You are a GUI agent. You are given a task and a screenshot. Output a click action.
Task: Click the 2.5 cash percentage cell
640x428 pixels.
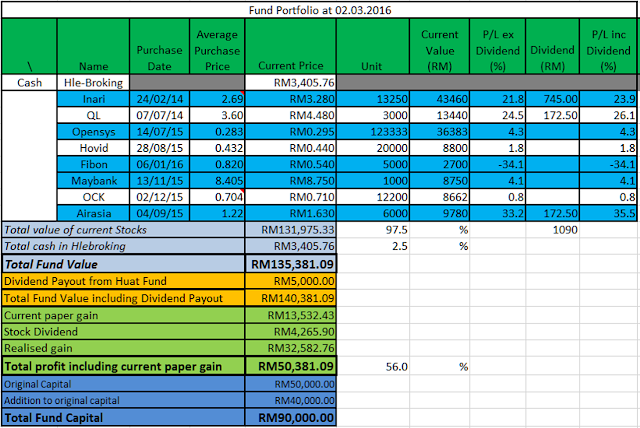(x=373, y=246)
